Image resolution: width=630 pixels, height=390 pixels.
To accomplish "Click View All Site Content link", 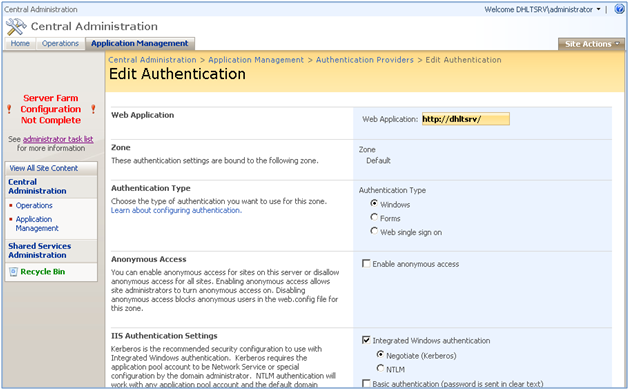I will (x=44, y=168).
